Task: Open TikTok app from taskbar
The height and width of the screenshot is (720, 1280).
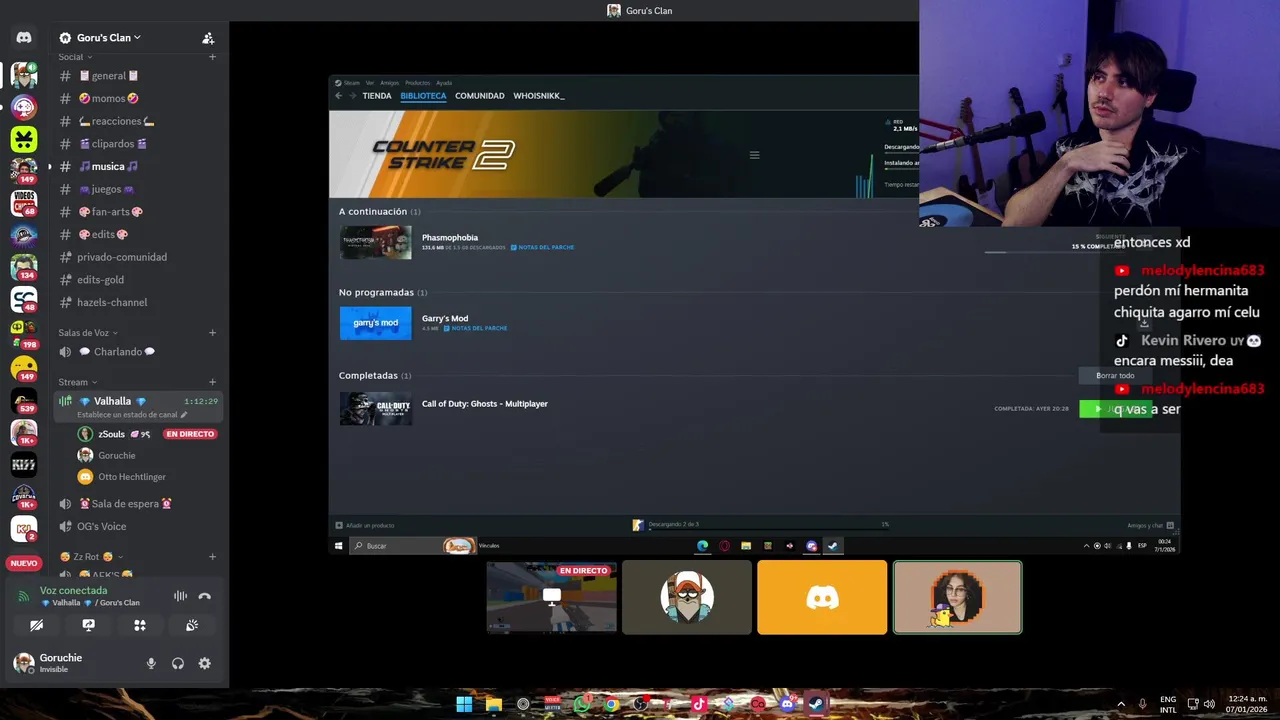Action: click(x=699, y=704)
